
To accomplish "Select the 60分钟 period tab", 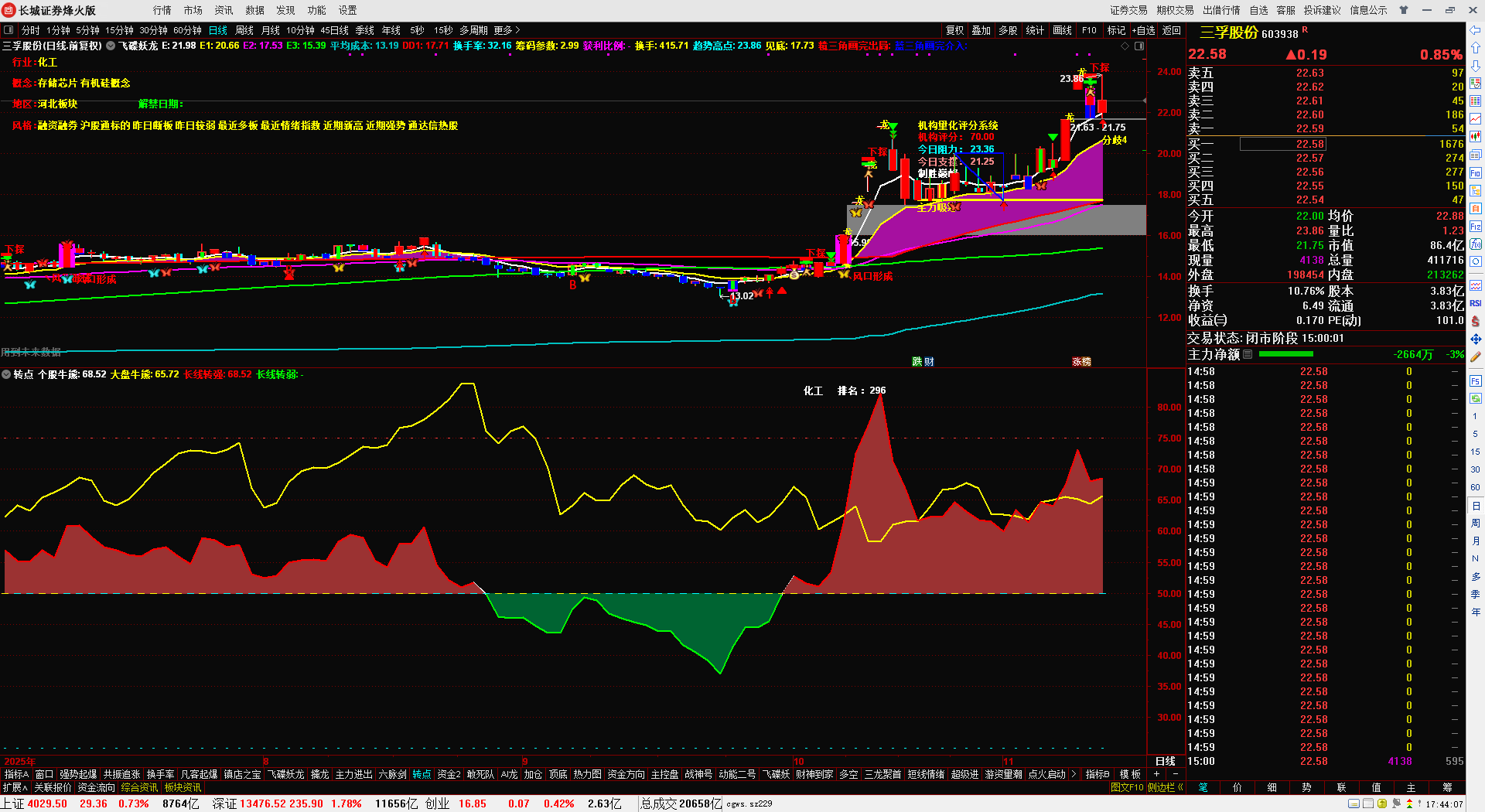I will pos(187,30).
